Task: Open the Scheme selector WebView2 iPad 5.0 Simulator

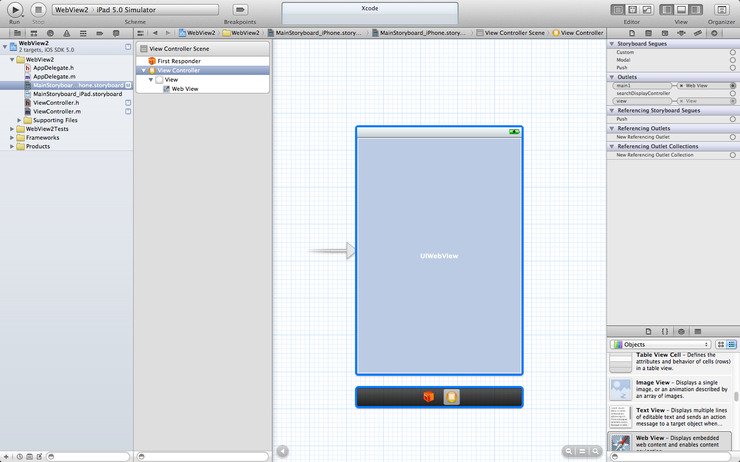Action: click(135, 9)
